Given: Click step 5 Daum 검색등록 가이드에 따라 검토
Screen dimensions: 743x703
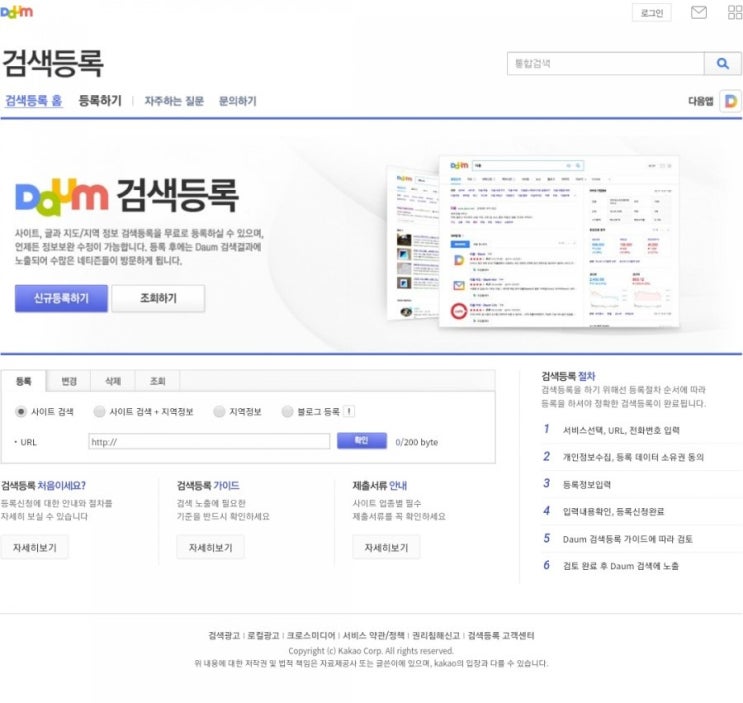Looking at the screenshot, I should click(x=627, y=539).
